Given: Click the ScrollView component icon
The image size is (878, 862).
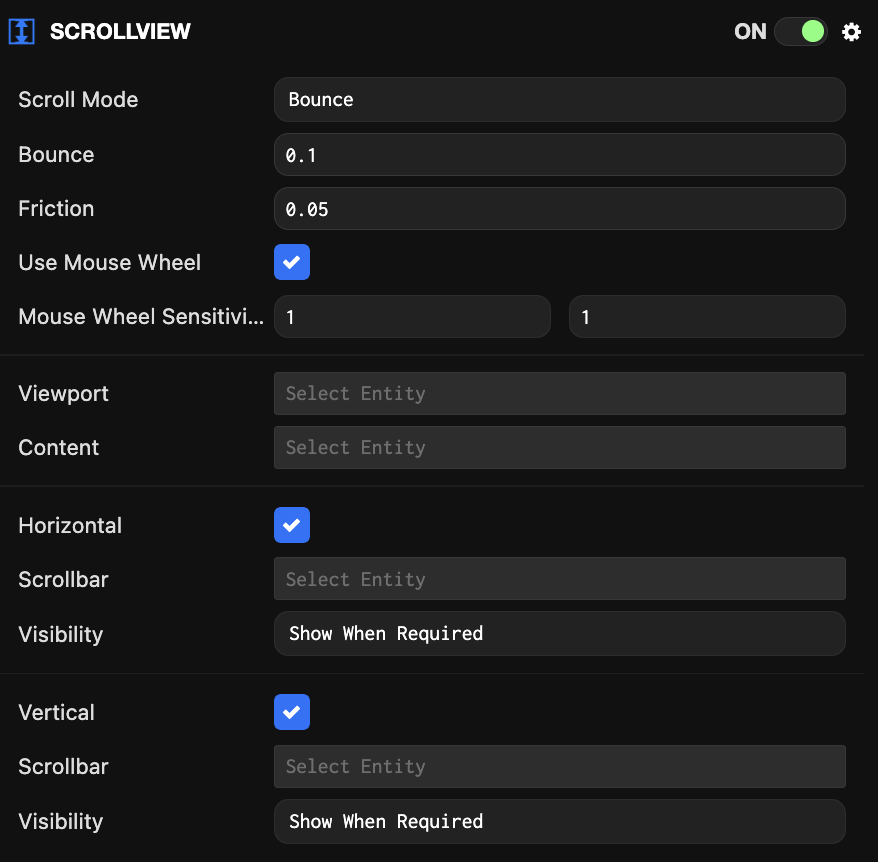Looking at the screenshot, I should [x=23, y=31].
